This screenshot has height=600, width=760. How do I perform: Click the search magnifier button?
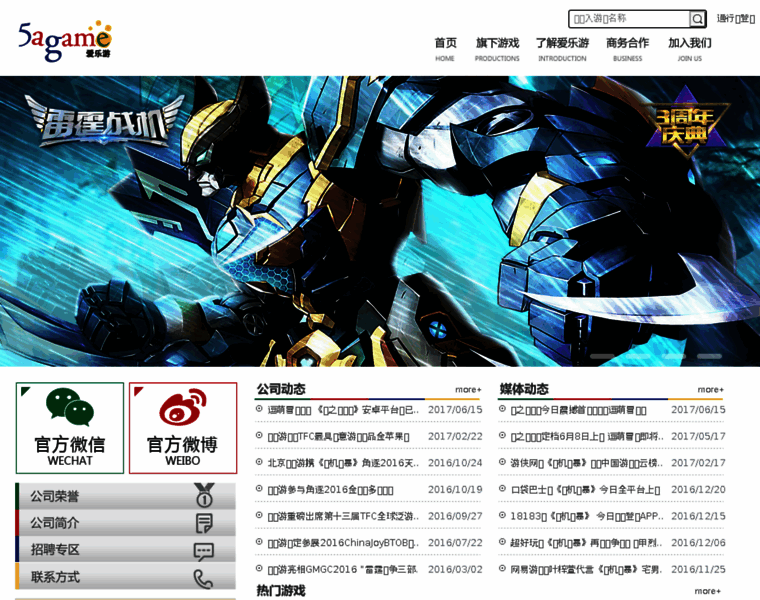[697, 19]
